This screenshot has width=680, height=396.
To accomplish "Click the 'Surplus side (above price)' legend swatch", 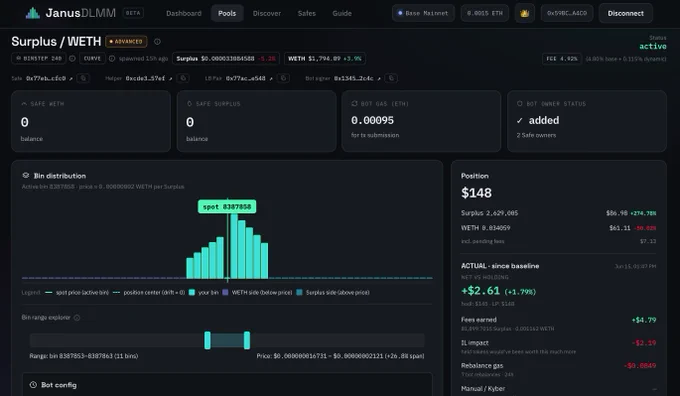I will point(299,292).
